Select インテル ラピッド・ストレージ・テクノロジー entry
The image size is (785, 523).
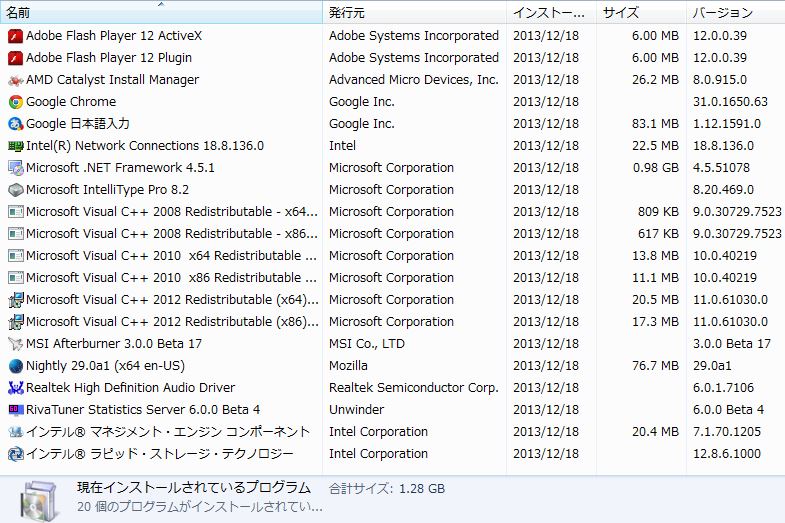[x=160, y=454]
